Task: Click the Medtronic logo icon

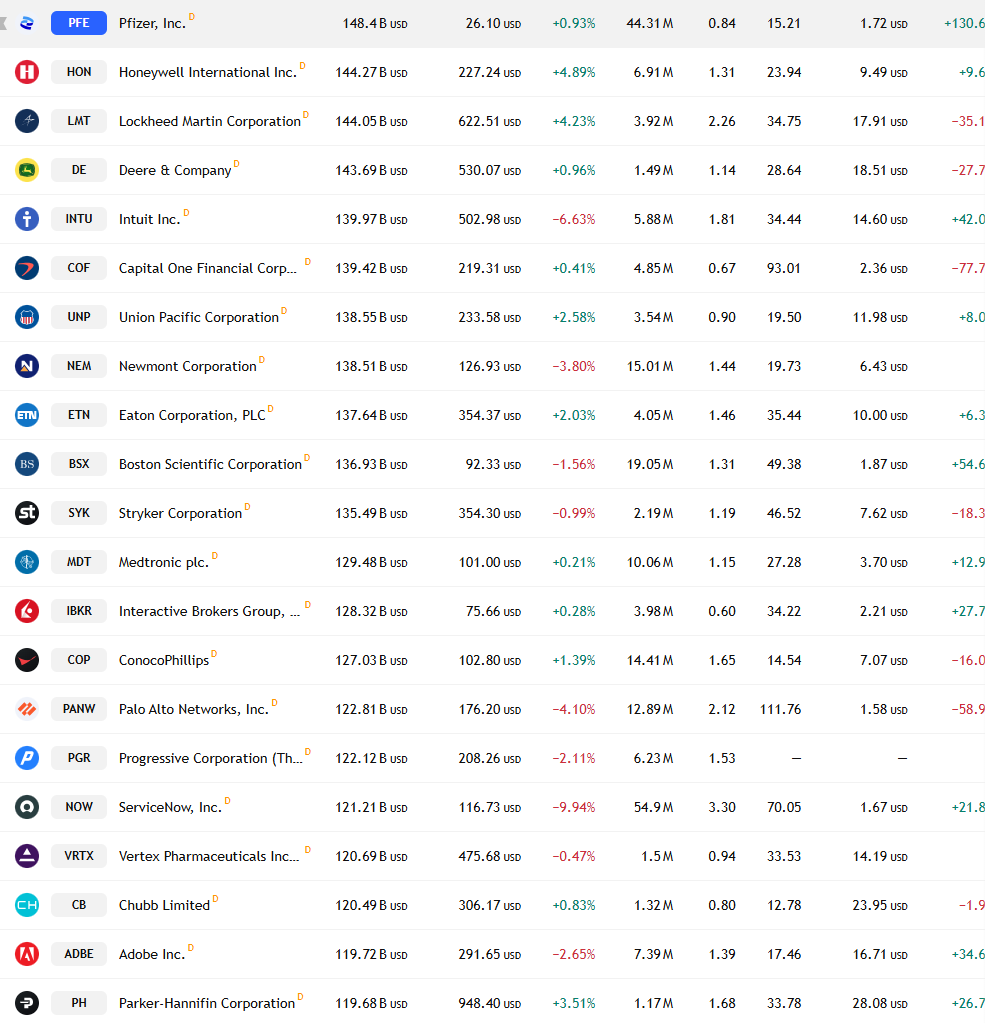Action: (x=27, y=562)
